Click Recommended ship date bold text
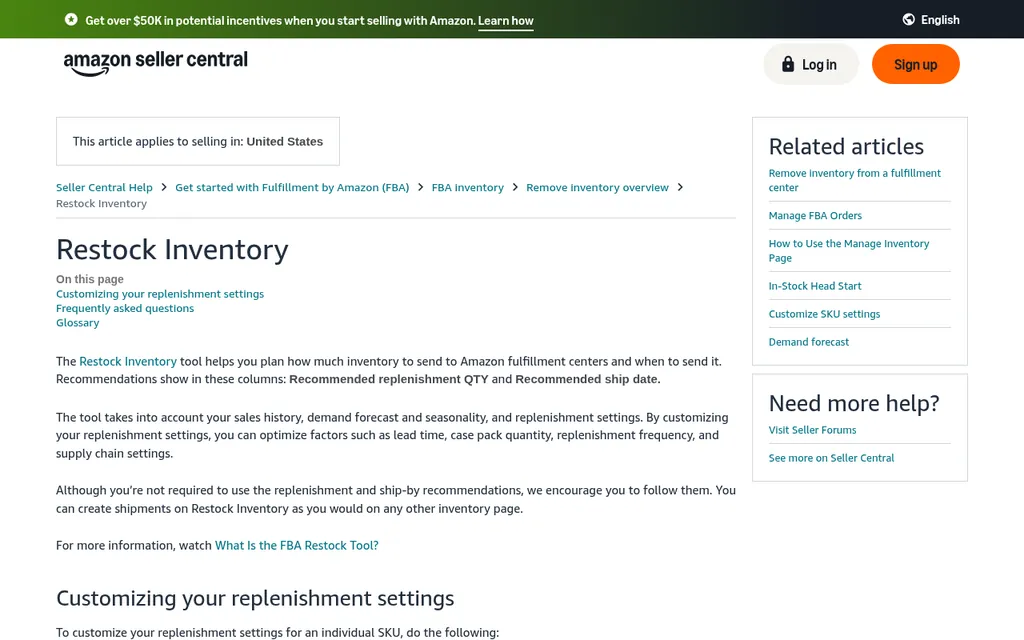This screenshot has height=640, width=1024. (x=588, y=379)
